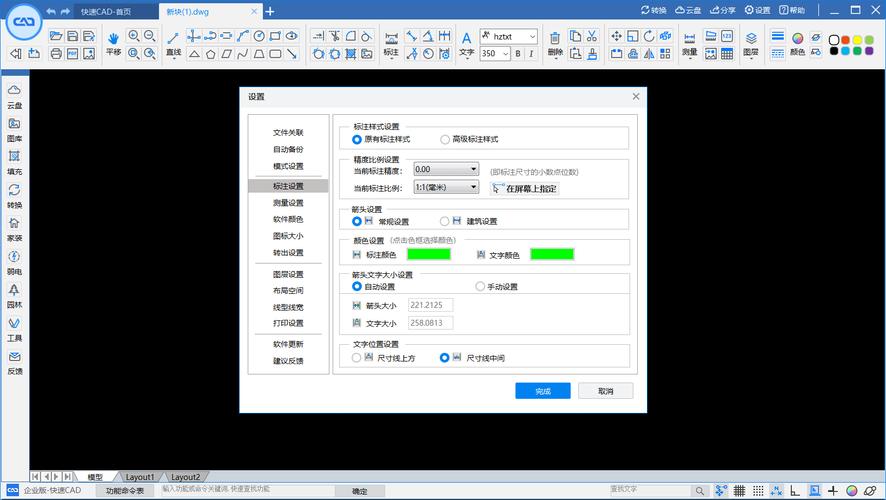
Task: Switch to the Layout1 tab
Action: coord(139,477)
